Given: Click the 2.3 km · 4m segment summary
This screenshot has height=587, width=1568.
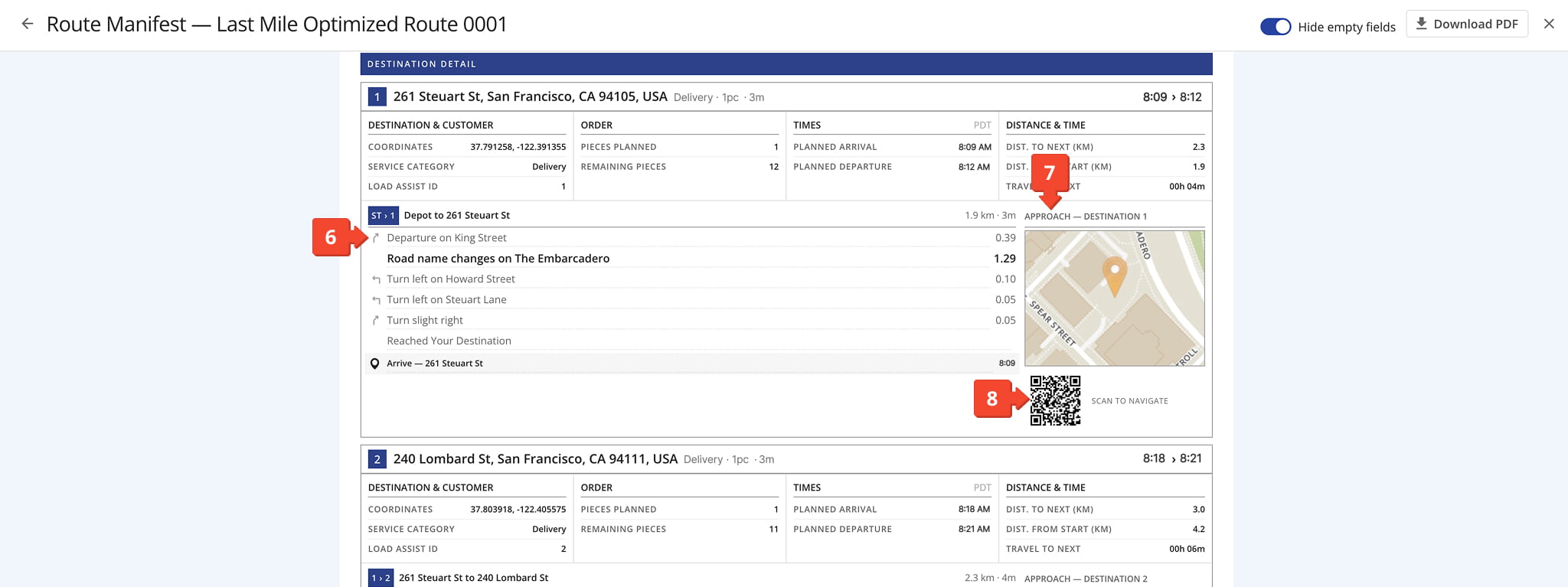Looking at the screenshot, I should [990, 578].
